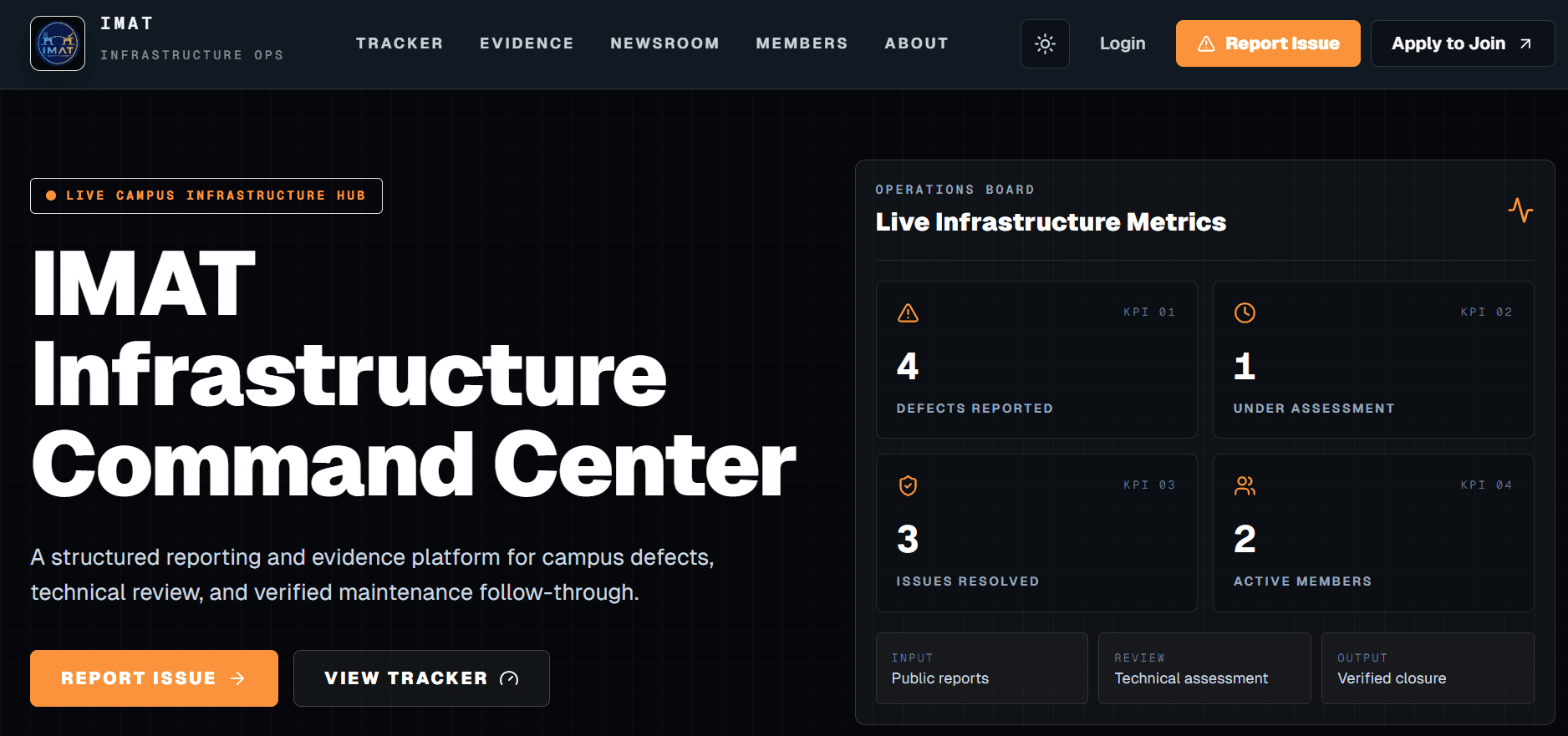Select the Verified closure output card
This screenshot has height=736, width=1568.
1428,668
